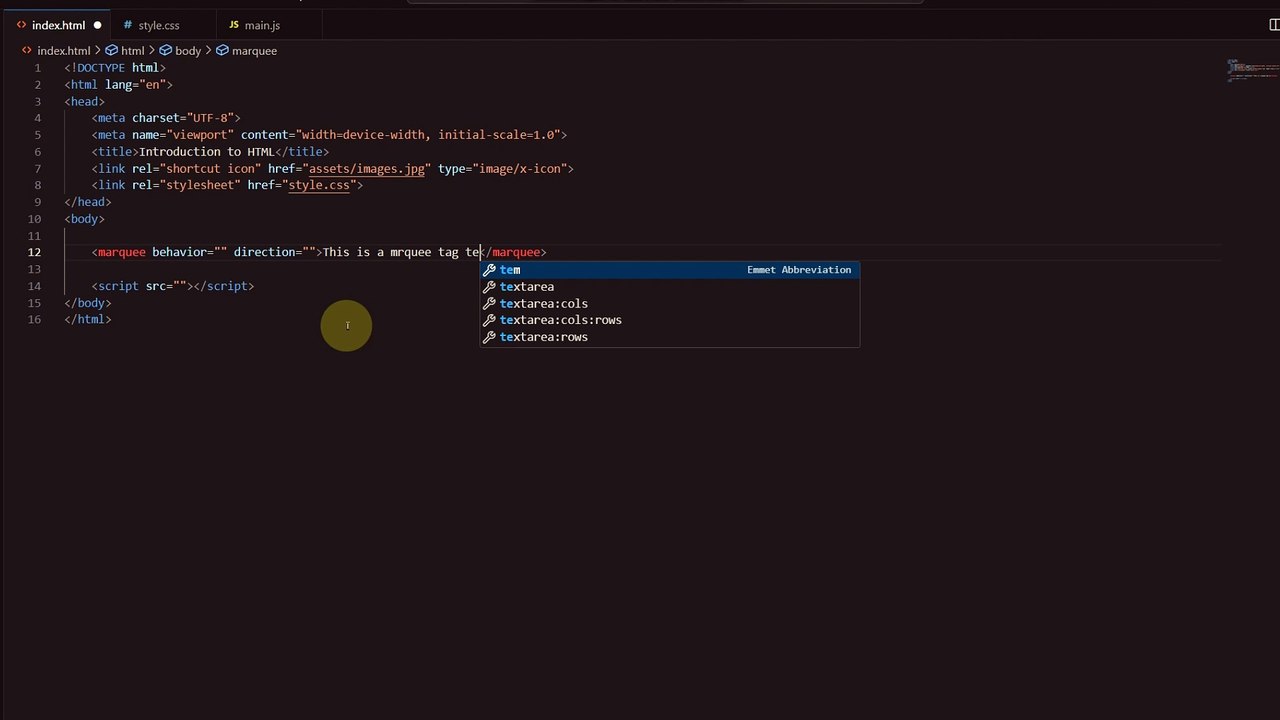
Task: Choose the textarea:rows Emmet suggestion
Action: pos(669,337)
